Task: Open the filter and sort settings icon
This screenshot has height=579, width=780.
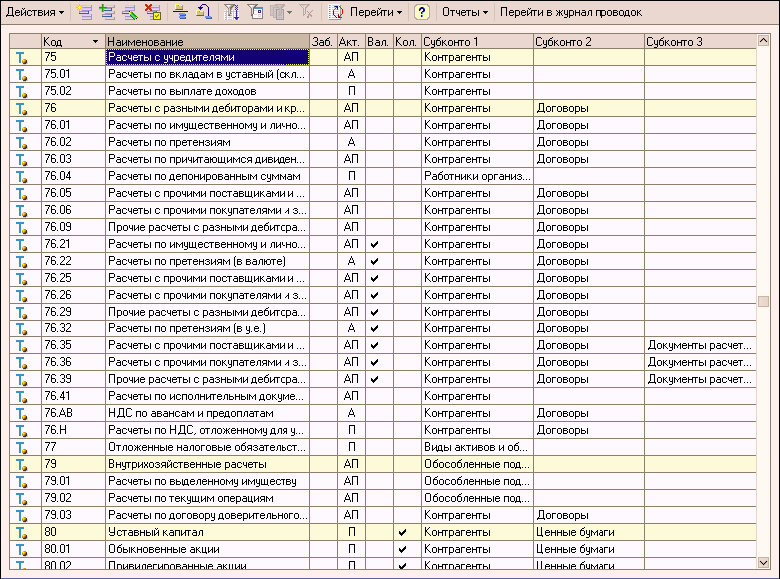Action: pos(231,13)
